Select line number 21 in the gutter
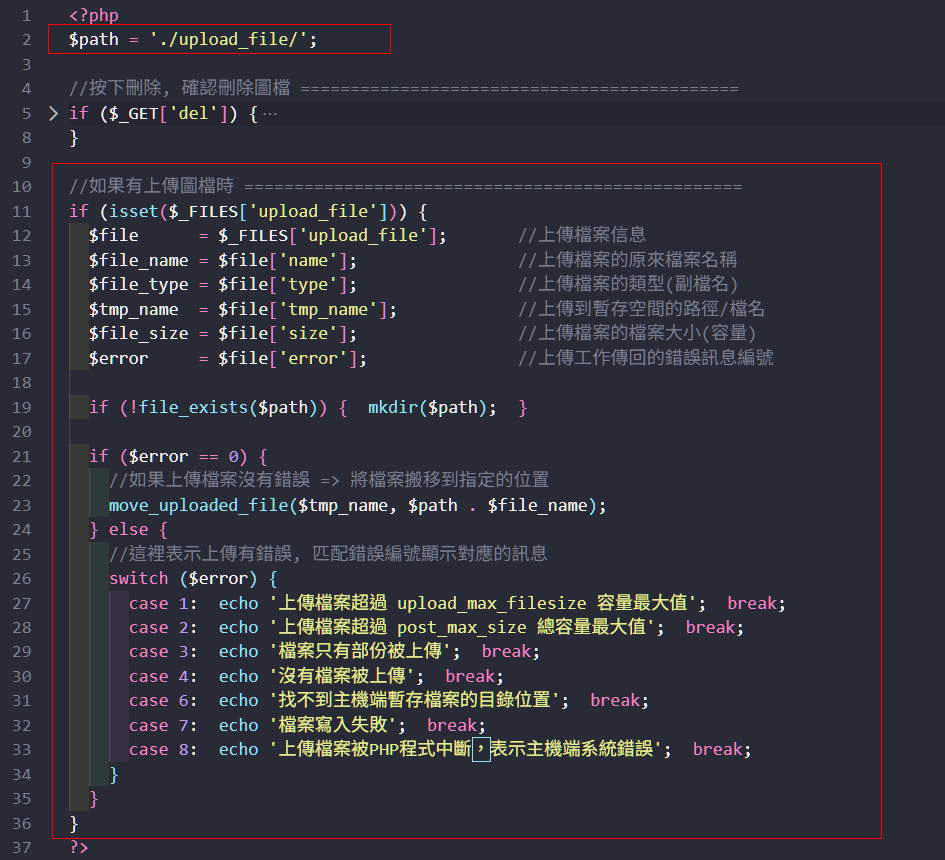The image size is (945, 860). pyautogui.click(x=22, y=456)
